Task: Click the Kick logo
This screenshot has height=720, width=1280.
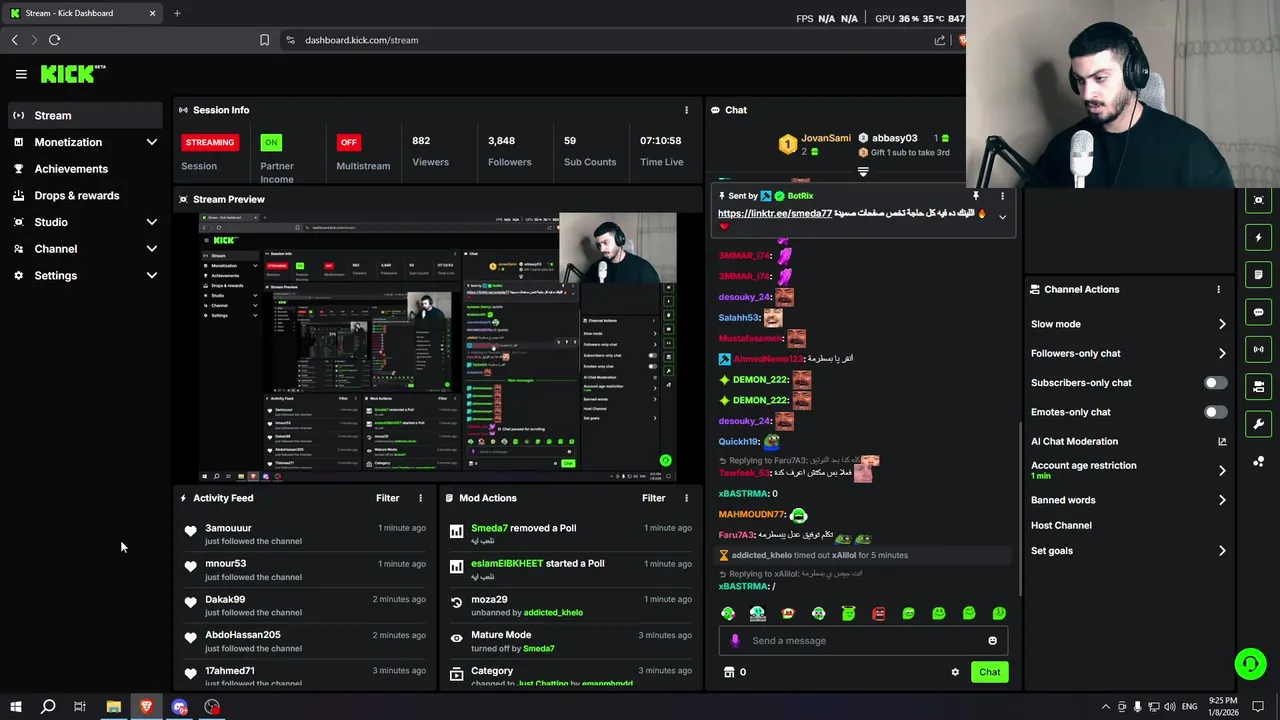Action: point(72,74)
